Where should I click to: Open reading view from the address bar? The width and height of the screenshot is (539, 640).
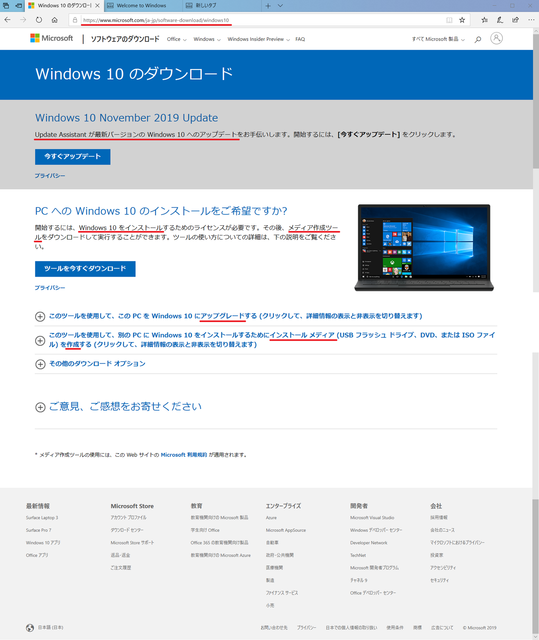pyautogui.click(x=449, y=20)
